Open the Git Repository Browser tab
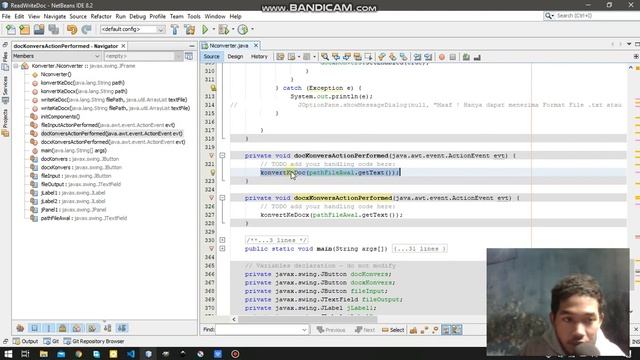 coord(94,341)
